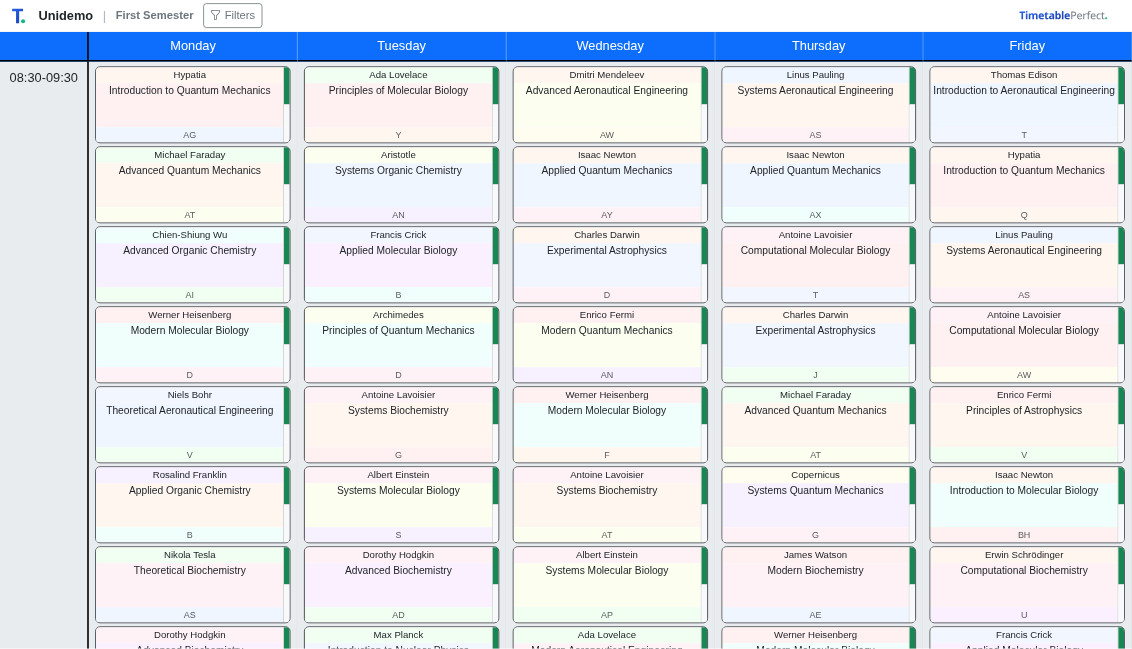Open Thursday Antoine Lavoisier Computational Molecular Biology card
Viewport: 1132px width, 649px height.
819,265
